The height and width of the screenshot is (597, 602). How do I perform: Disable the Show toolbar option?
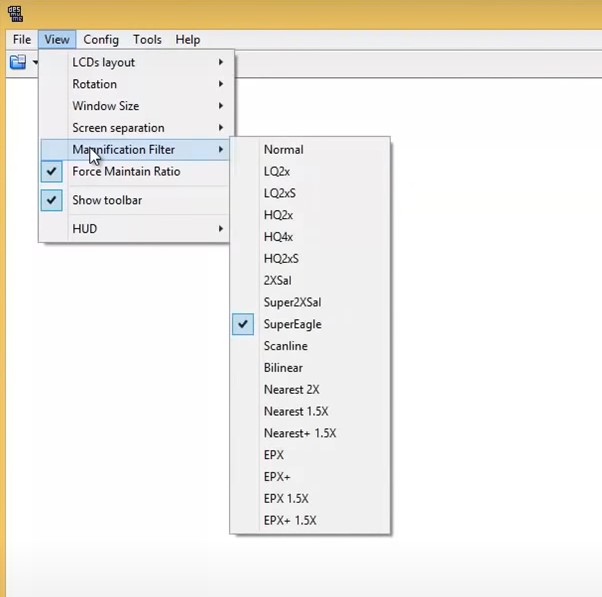coord(107,200)
